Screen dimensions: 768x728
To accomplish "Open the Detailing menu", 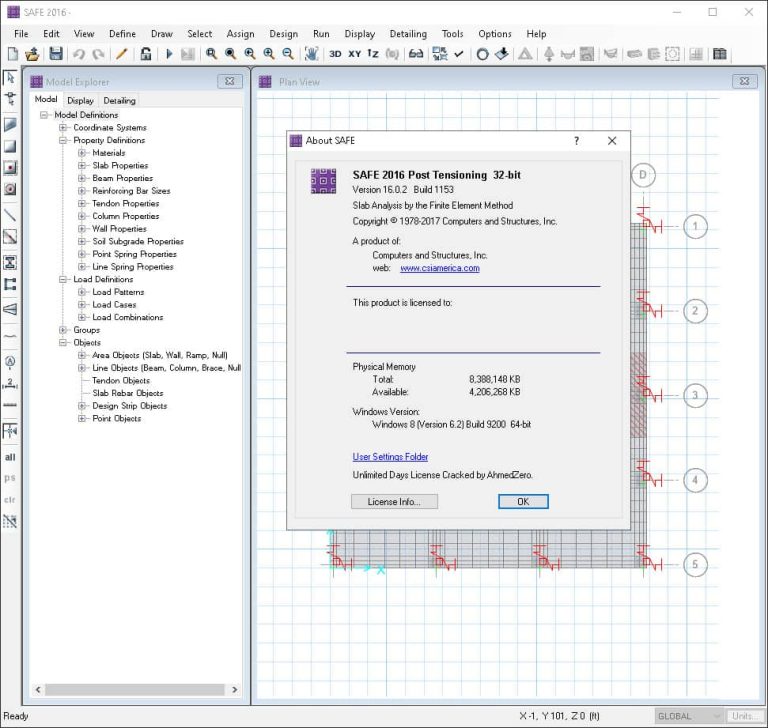I will point(408,34).
